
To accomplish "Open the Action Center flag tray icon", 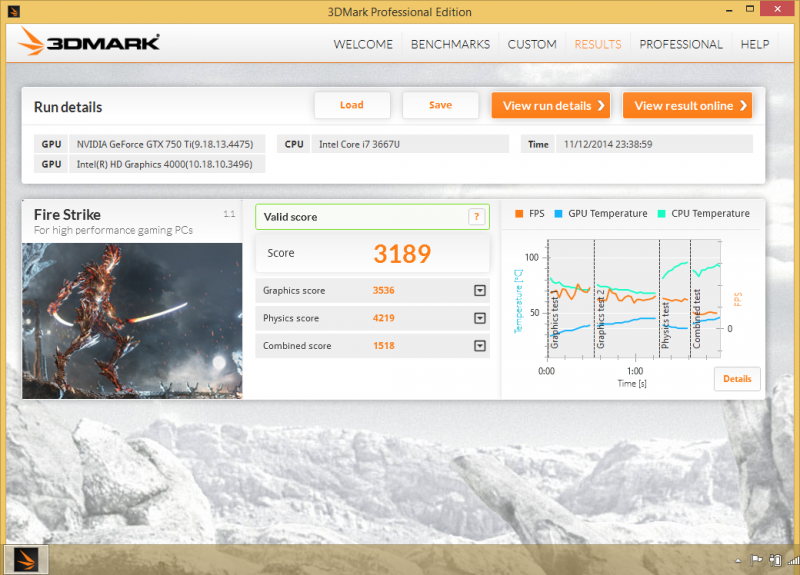I will tap(756, 560).
